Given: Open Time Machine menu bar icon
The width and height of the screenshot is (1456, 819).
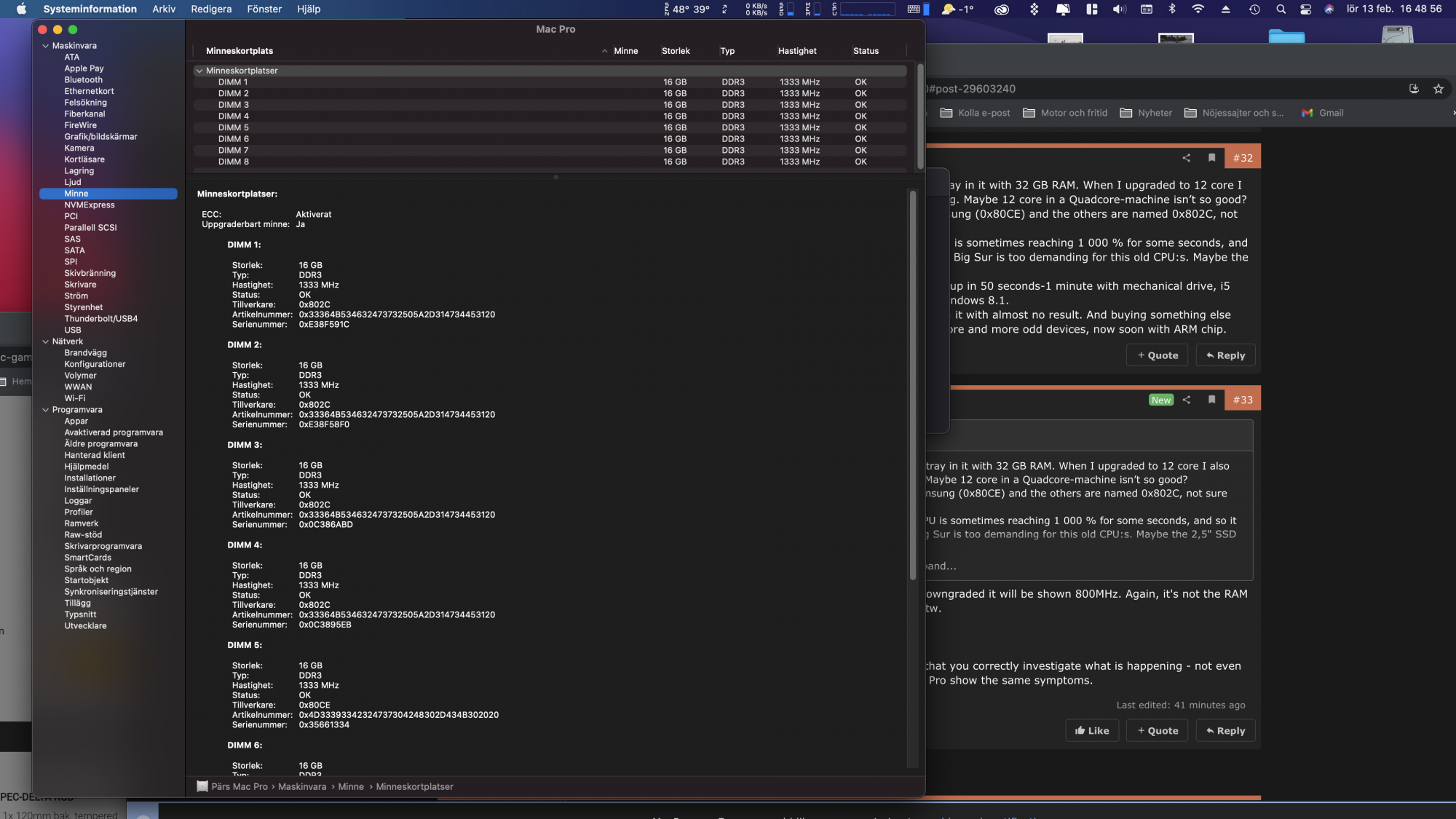Looking at the screenshot, I should [1254, 9].
